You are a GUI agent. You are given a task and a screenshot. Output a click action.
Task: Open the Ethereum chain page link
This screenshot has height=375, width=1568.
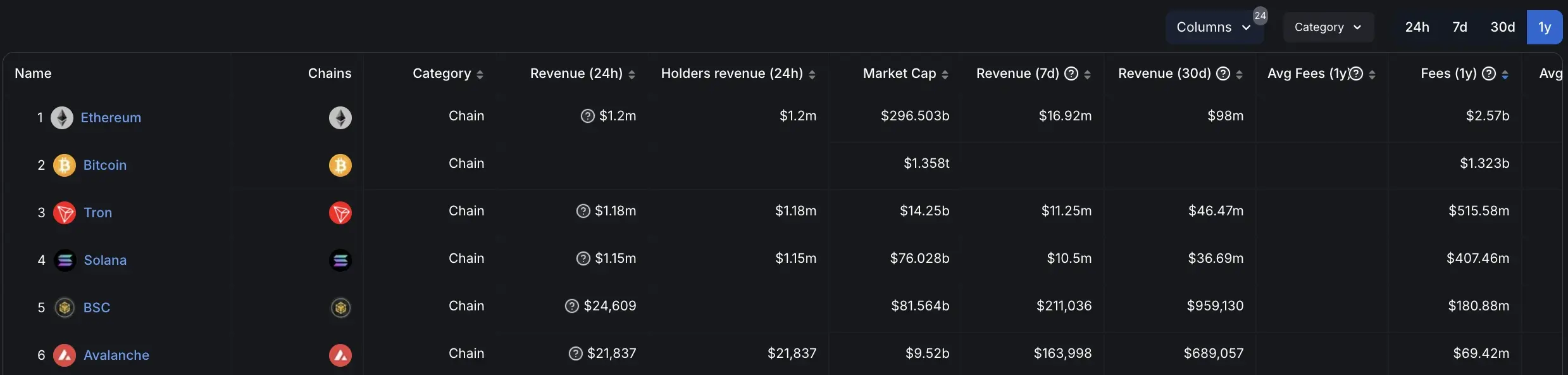click(x=111, y=118)
